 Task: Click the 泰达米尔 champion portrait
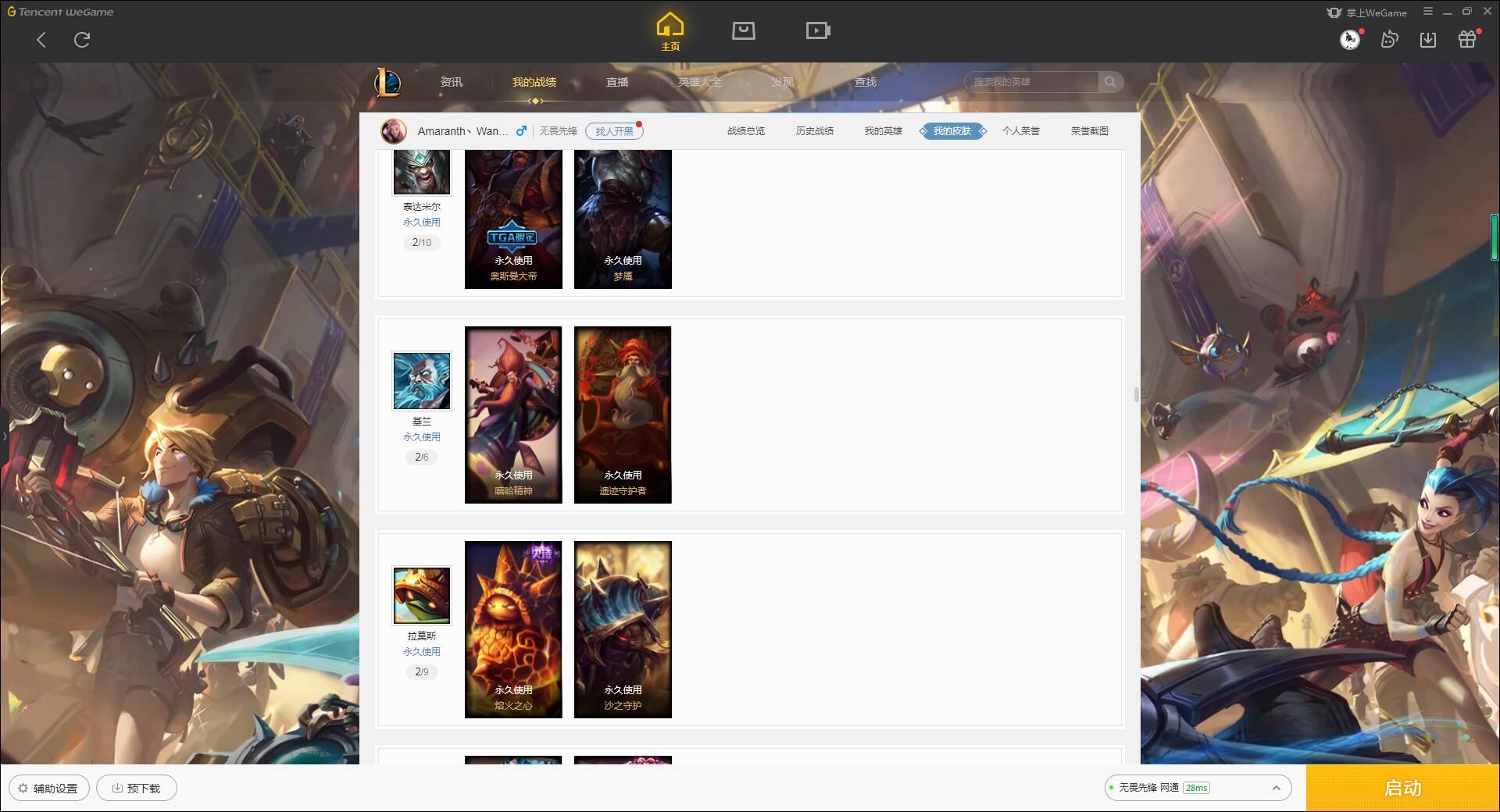(x=422, y=172)
